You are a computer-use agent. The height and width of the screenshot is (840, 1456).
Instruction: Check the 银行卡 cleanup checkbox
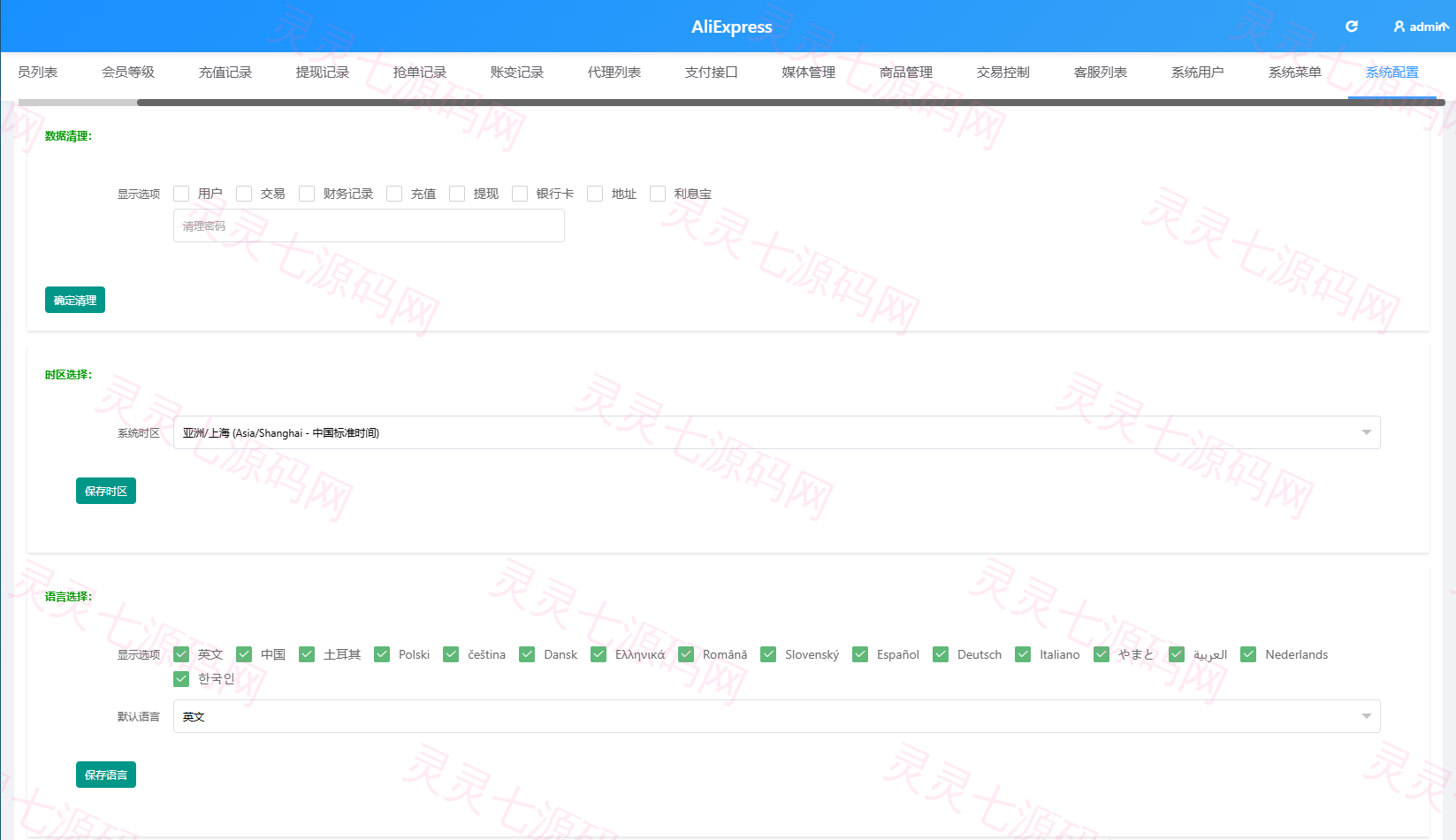520,194
